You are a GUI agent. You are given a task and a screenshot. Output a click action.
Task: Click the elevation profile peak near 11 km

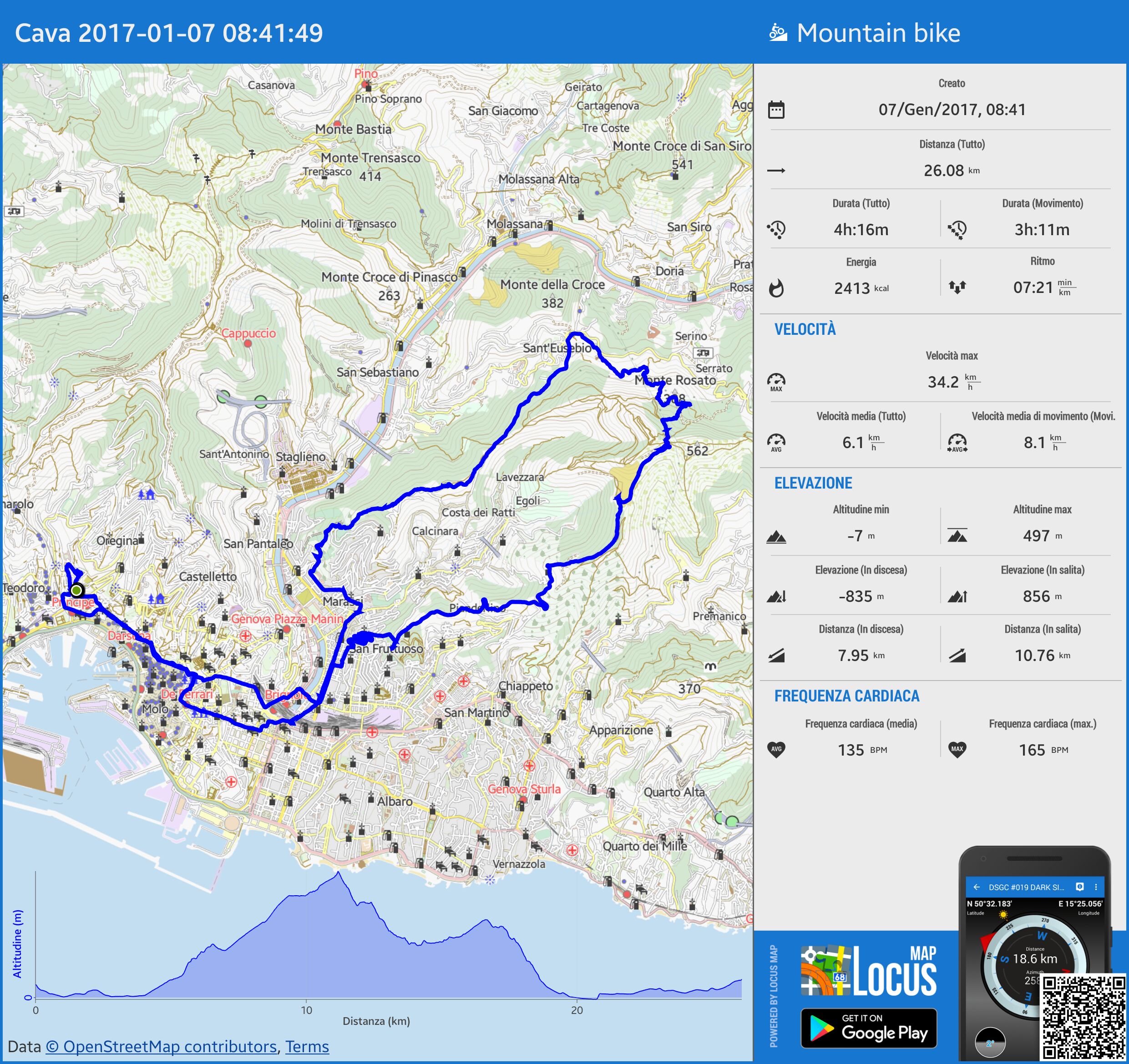(x=339, y=874)
